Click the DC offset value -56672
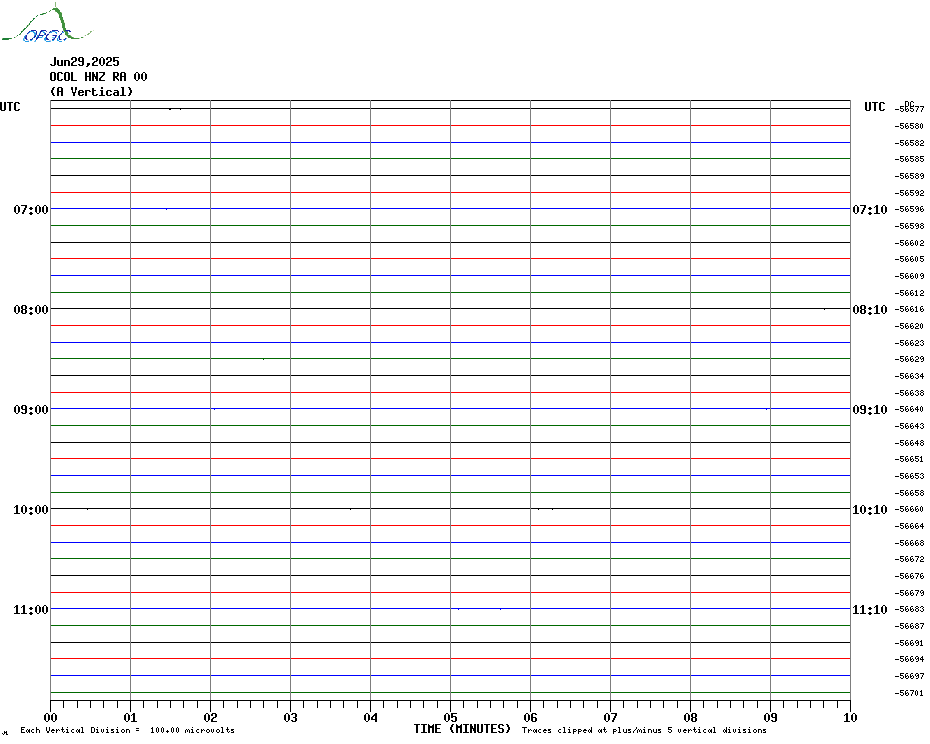930x744 pixels. point(909,559)
